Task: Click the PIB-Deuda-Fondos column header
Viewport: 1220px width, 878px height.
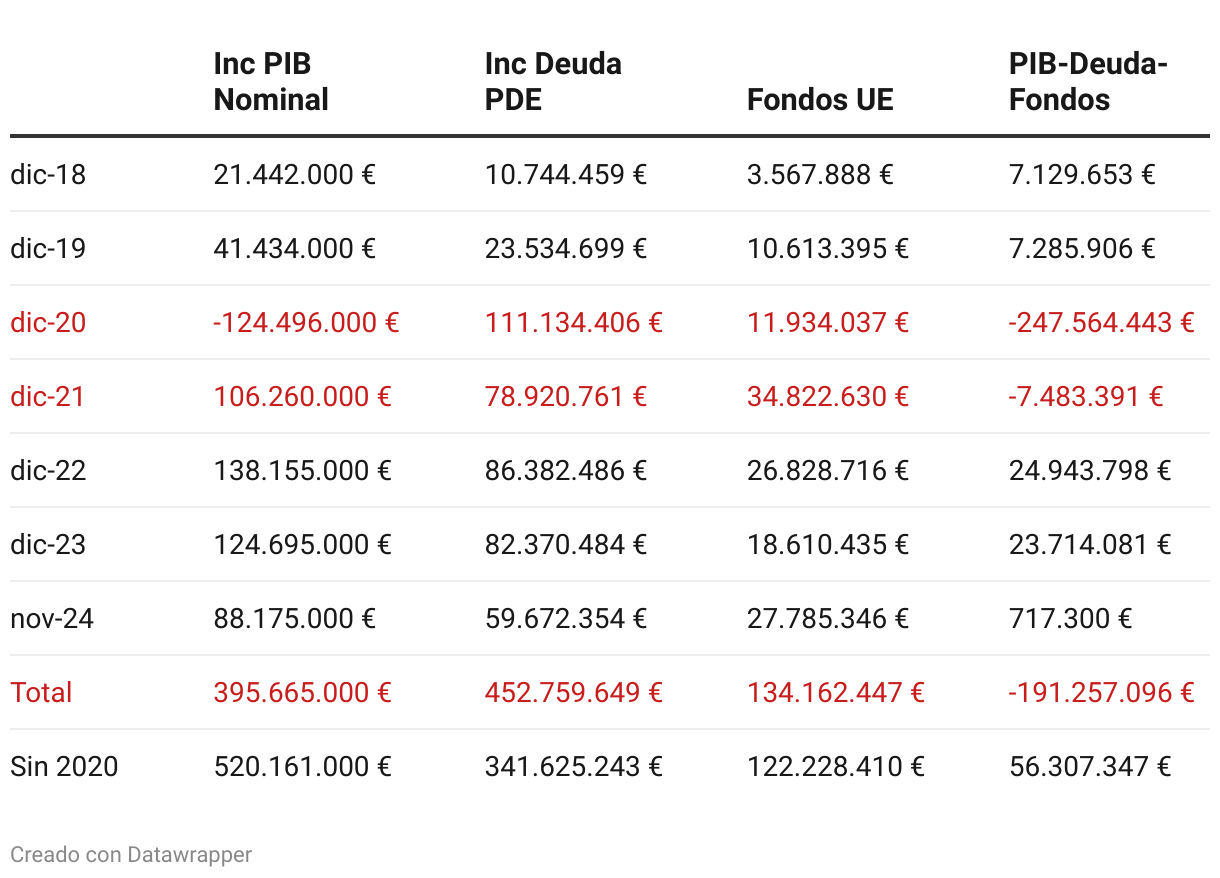Action: tap(1088, 82)
